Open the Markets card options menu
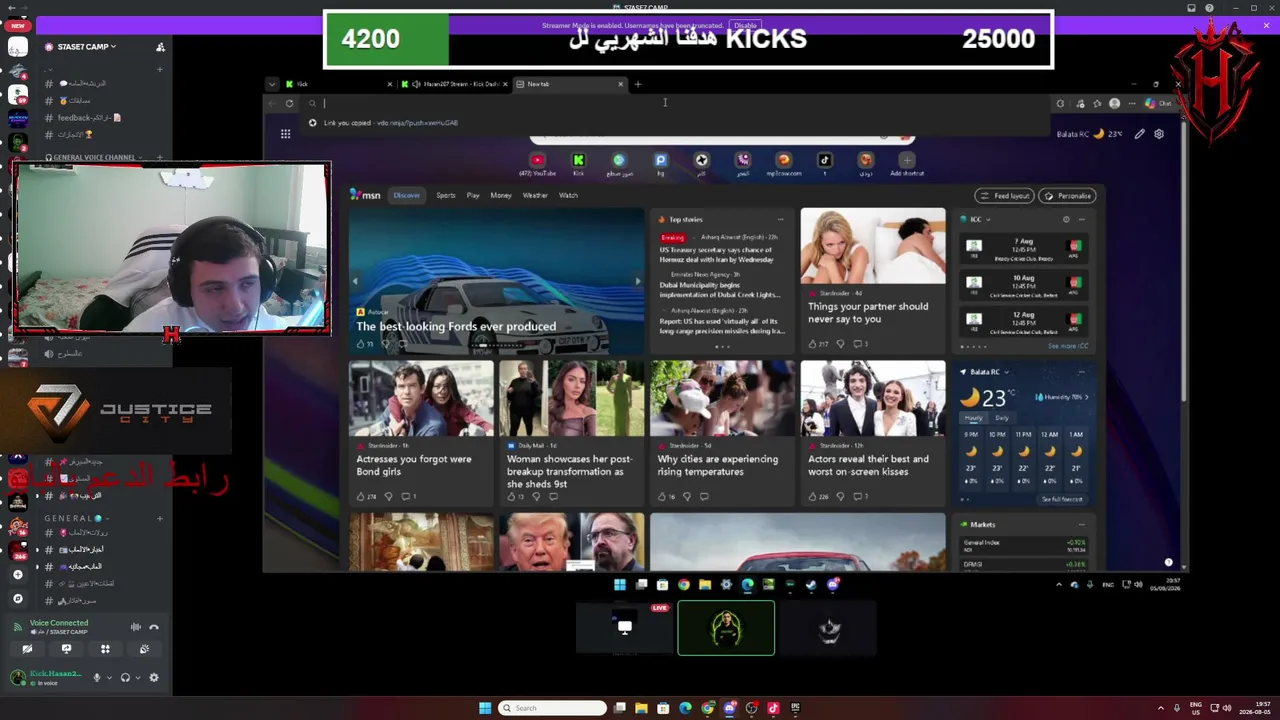 coord(1081,524)
